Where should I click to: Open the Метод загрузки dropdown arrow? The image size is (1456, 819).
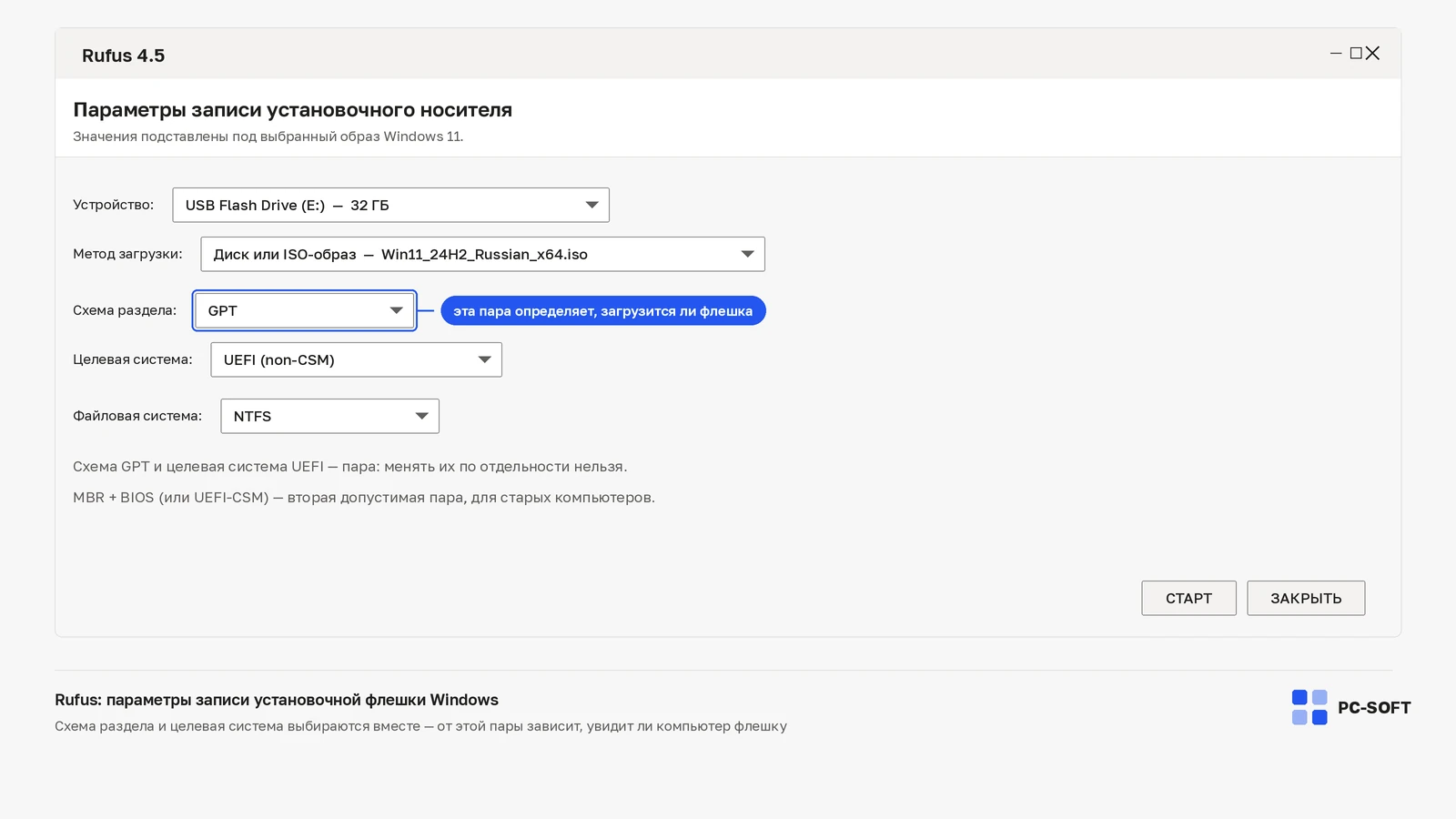coord(747,254)
